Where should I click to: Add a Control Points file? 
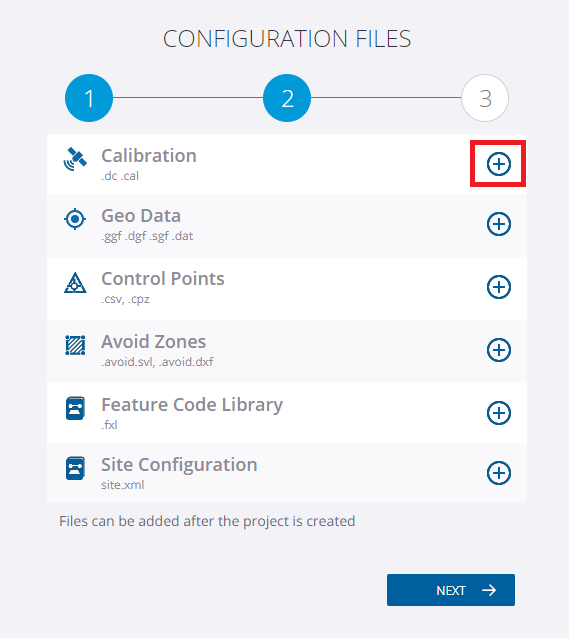tap(499, 287)
